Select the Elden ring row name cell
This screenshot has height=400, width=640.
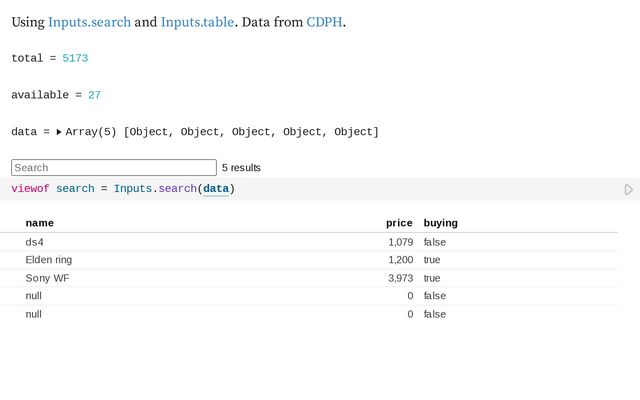click(49, 260)
